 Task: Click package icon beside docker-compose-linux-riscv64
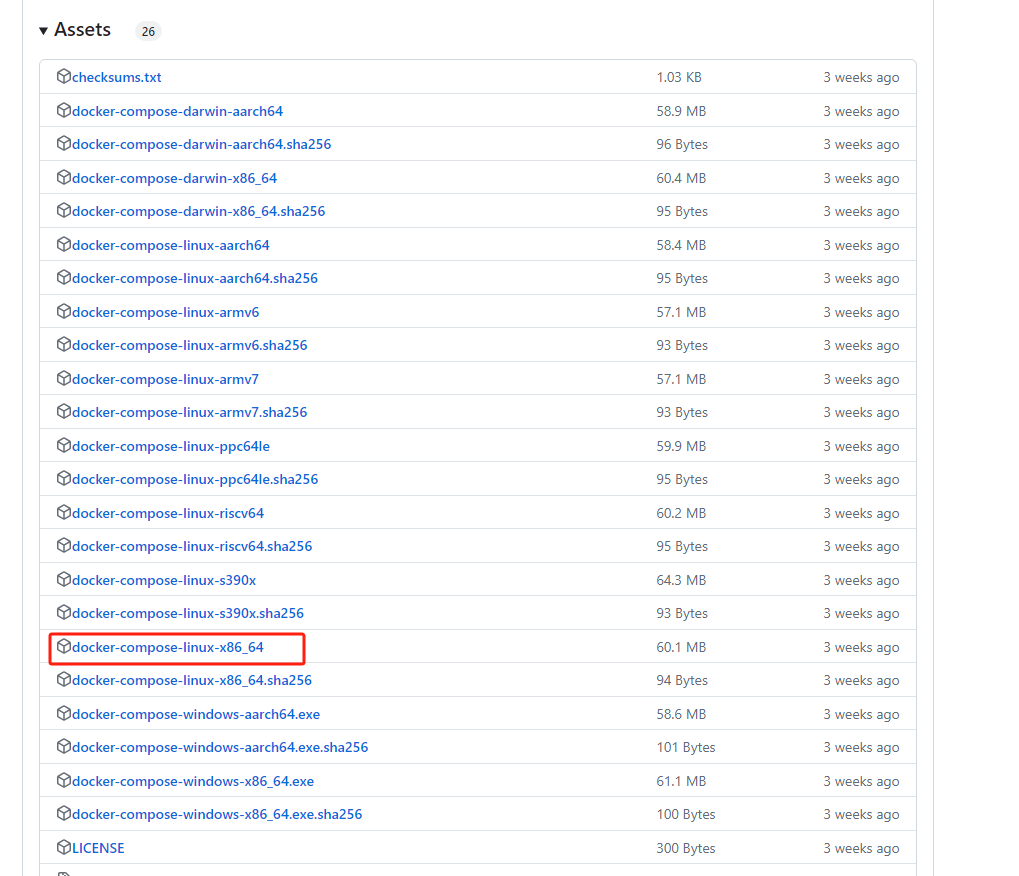click(x=64, y=513)
